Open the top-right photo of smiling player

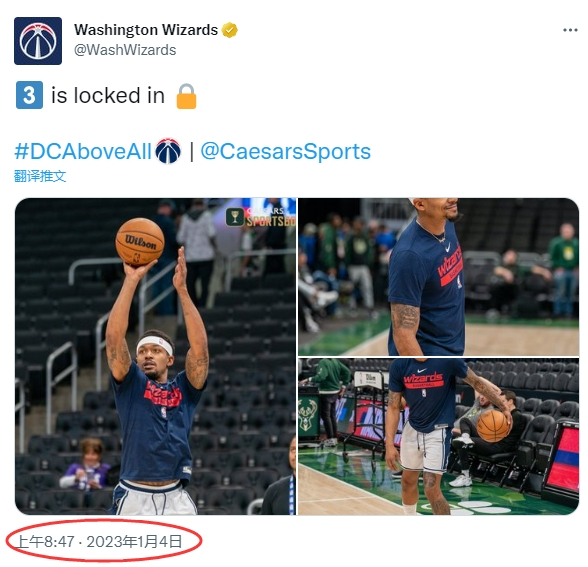pos(438,277)
